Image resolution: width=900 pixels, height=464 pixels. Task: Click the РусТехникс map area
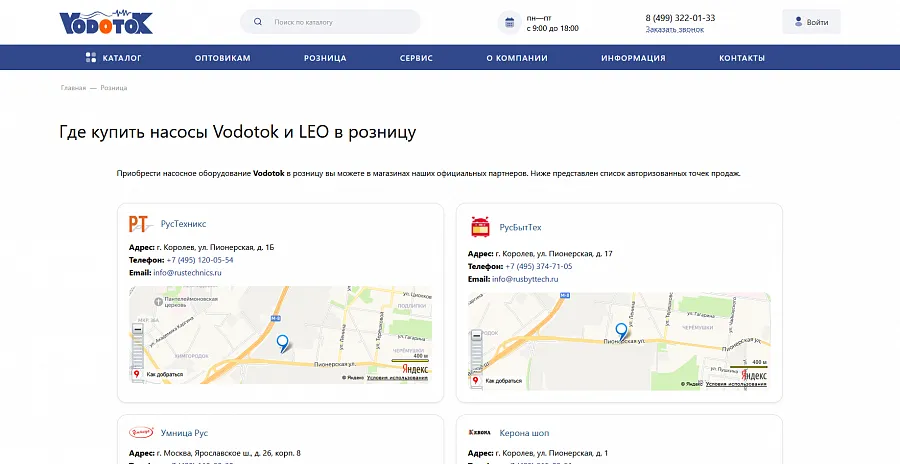point(280,335)
